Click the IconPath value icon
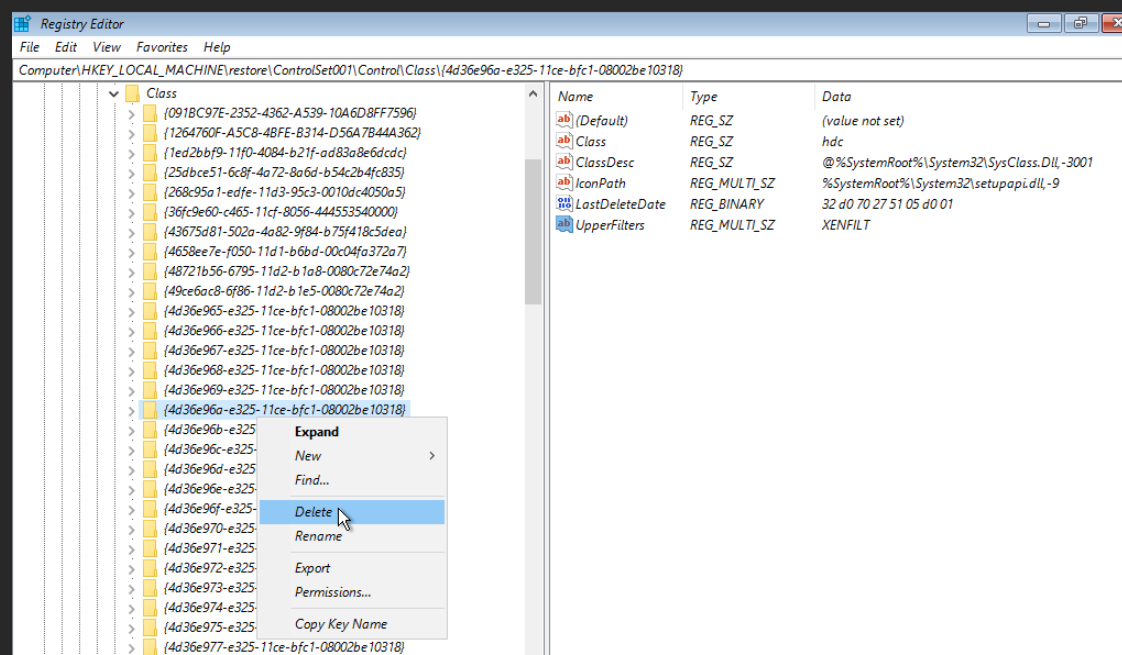The width and height of the screenshot is (1122, 655). pos(564,183)
